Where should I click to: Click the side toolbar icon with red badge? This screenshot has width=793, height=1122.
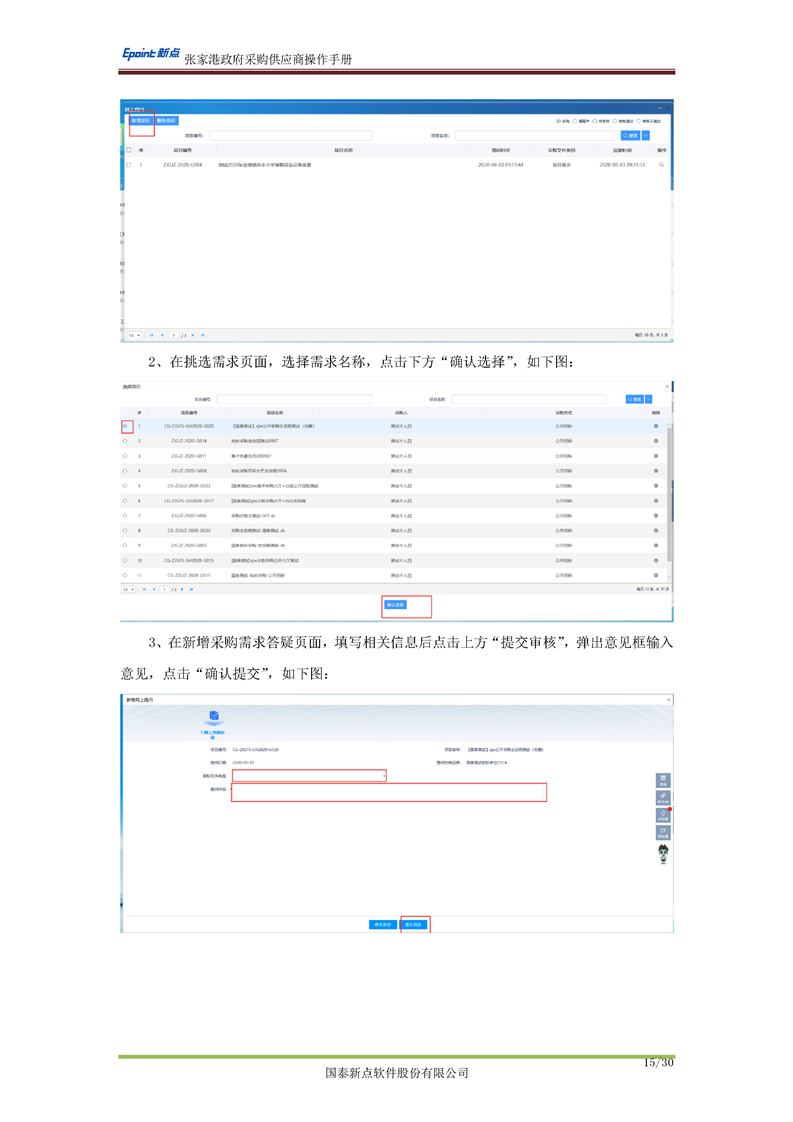point(662,815)
